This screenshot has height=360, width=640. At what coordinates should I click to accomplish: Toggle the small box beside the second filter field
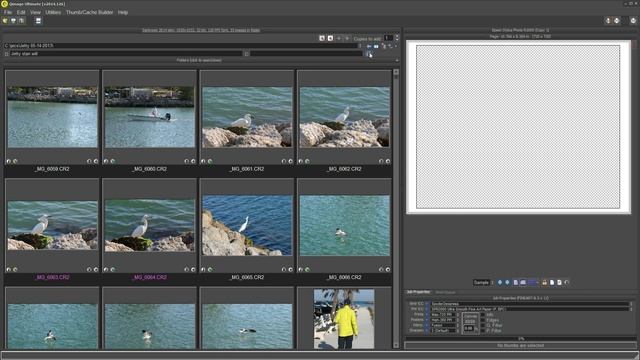(x=247, y=53)
